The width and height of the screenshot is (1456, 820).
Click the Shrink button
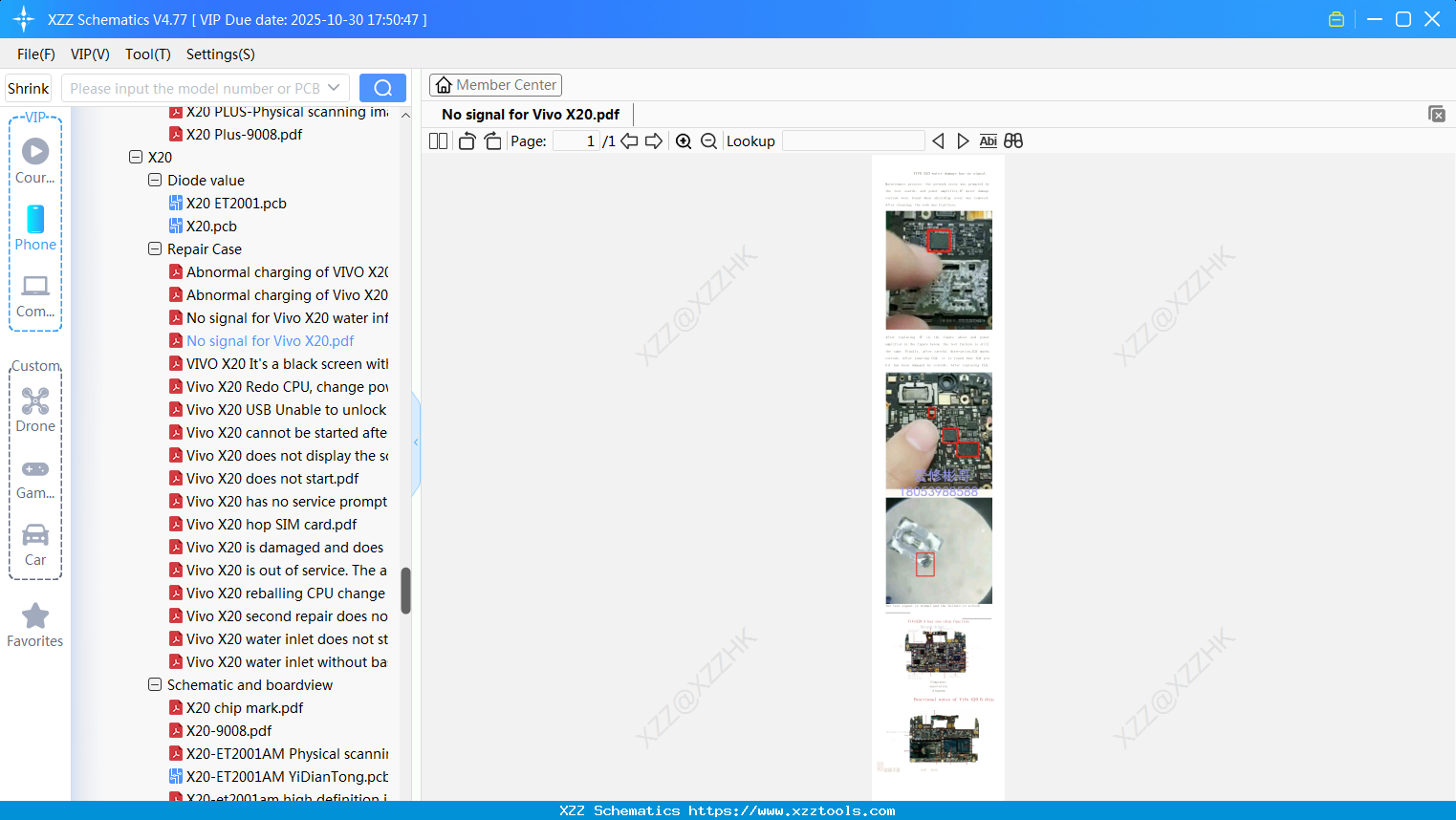tap(29, 88)
